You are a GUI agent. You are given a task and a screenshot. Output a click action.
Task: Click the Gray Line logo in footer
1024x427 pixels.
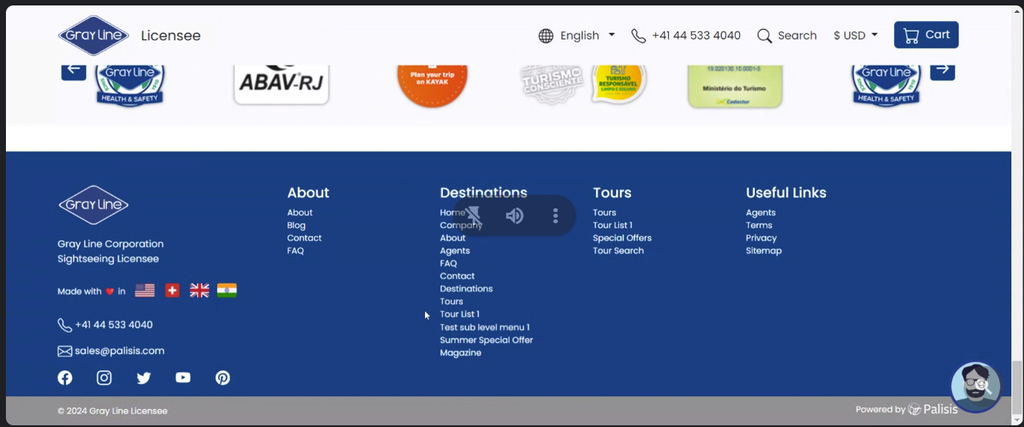click(93, 205)
